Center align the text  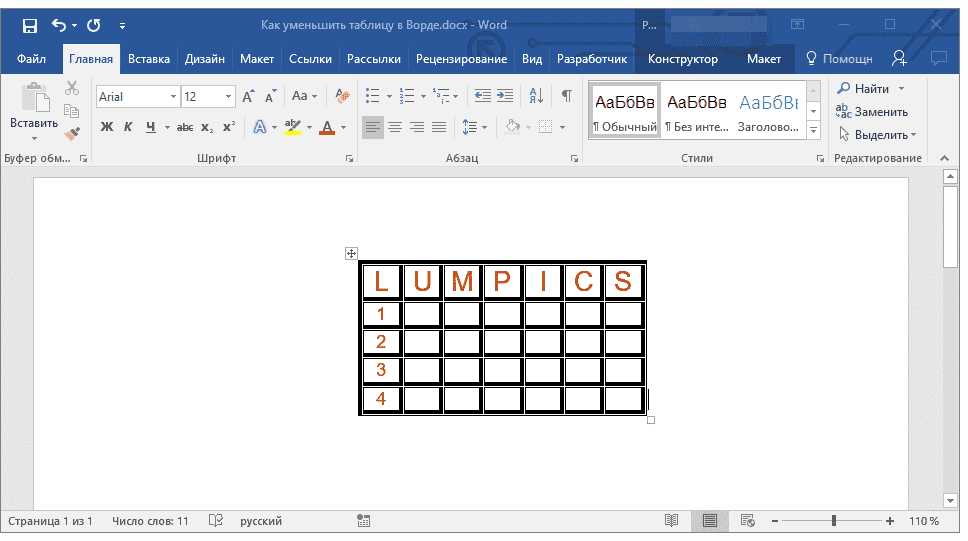395,127
